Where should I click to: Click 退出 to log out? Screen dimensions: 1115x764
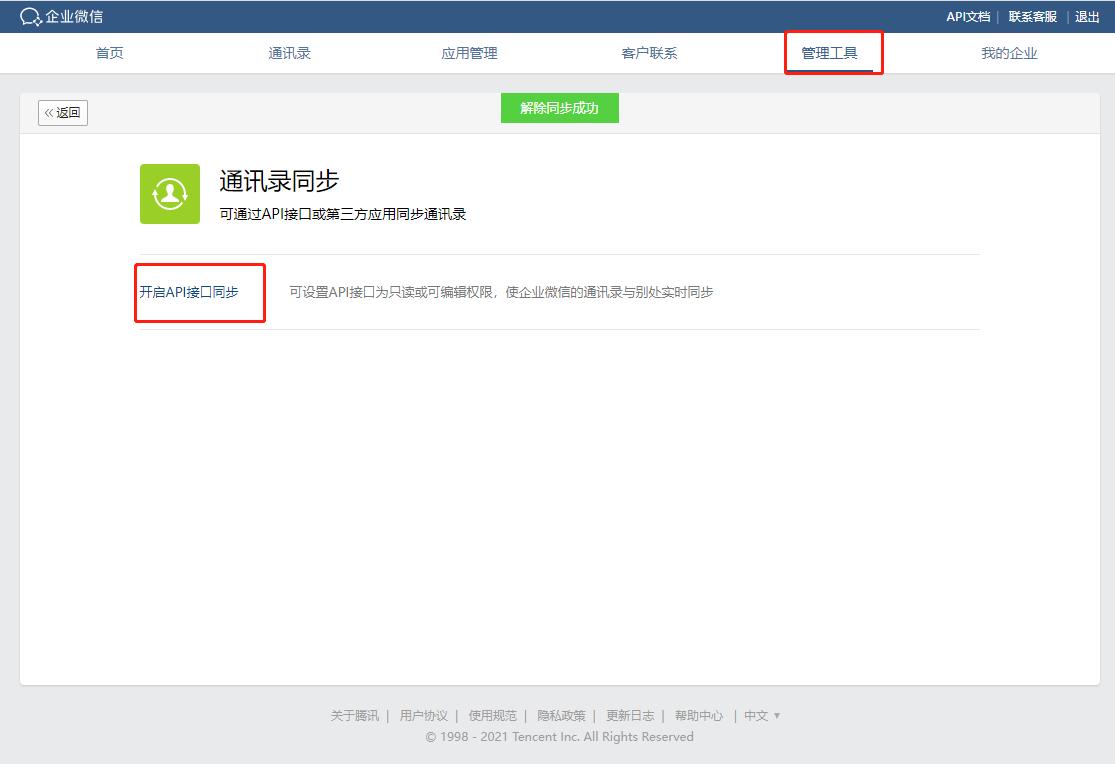point(1086,15)
